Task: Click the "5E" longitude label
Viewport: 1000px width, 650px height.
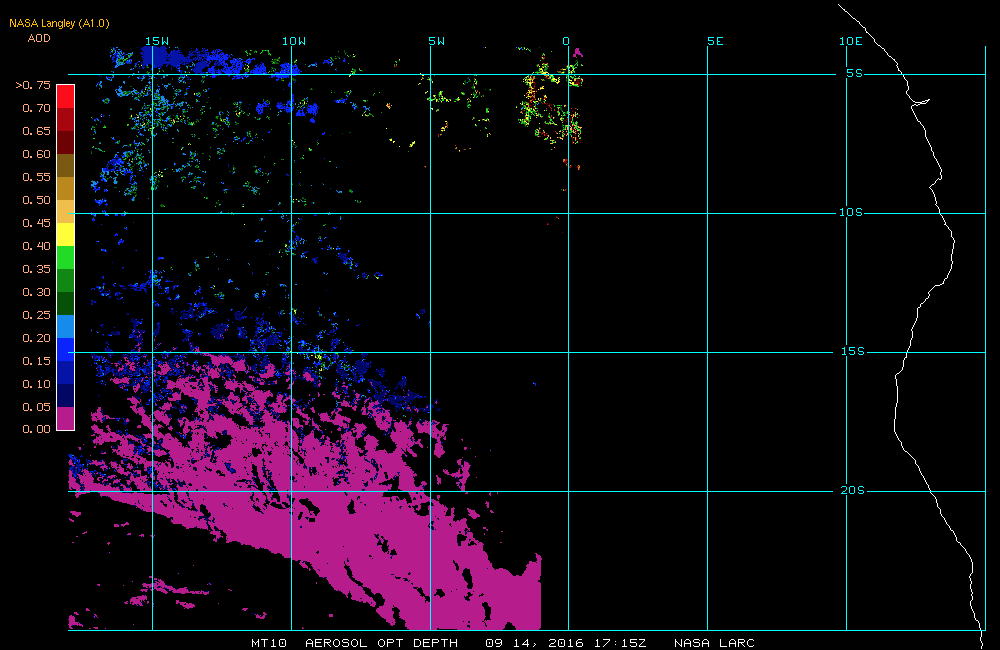Action: [715, 41]
